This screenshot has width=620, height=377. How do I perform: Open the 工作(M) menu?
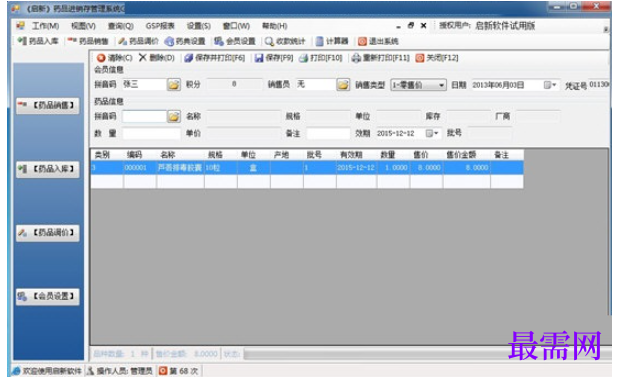click(x=45, y=26)
